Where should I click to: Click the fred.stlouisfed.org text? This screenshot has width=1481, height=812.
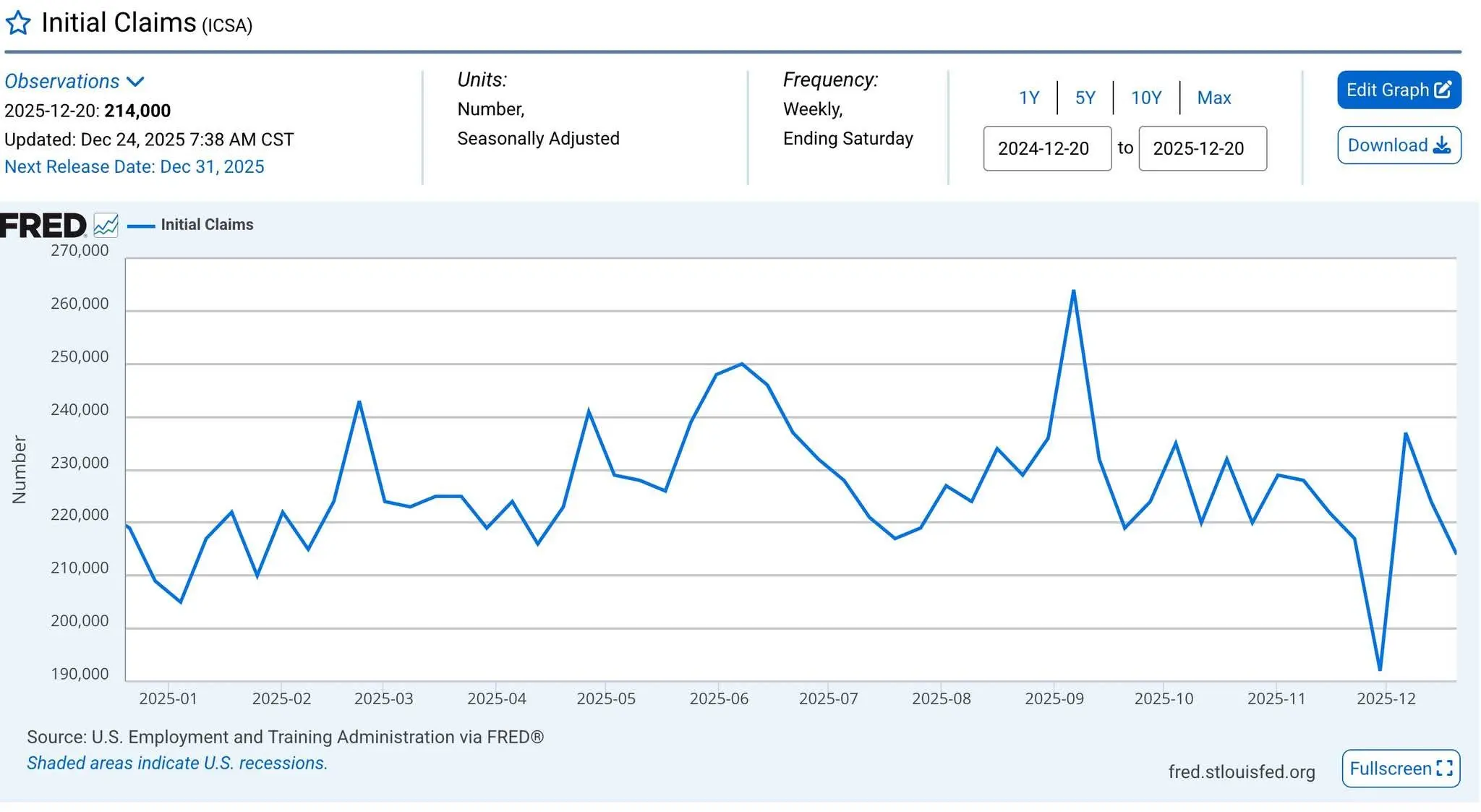click(1241, 772)
